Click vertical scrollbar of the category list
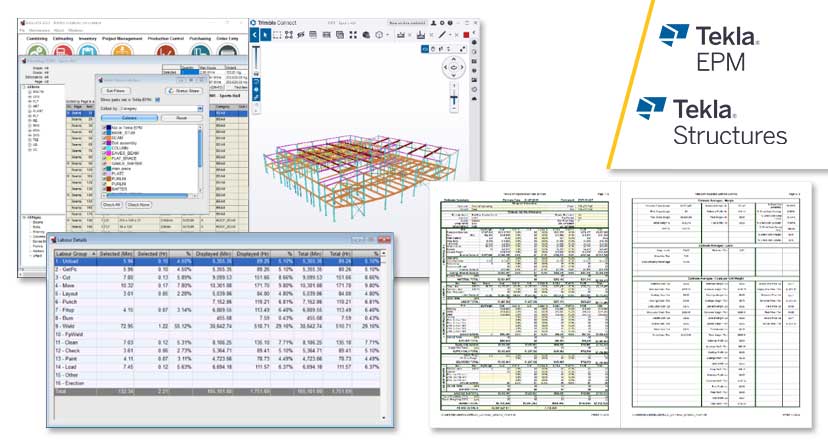828x442 pixels. pos(200,148)
